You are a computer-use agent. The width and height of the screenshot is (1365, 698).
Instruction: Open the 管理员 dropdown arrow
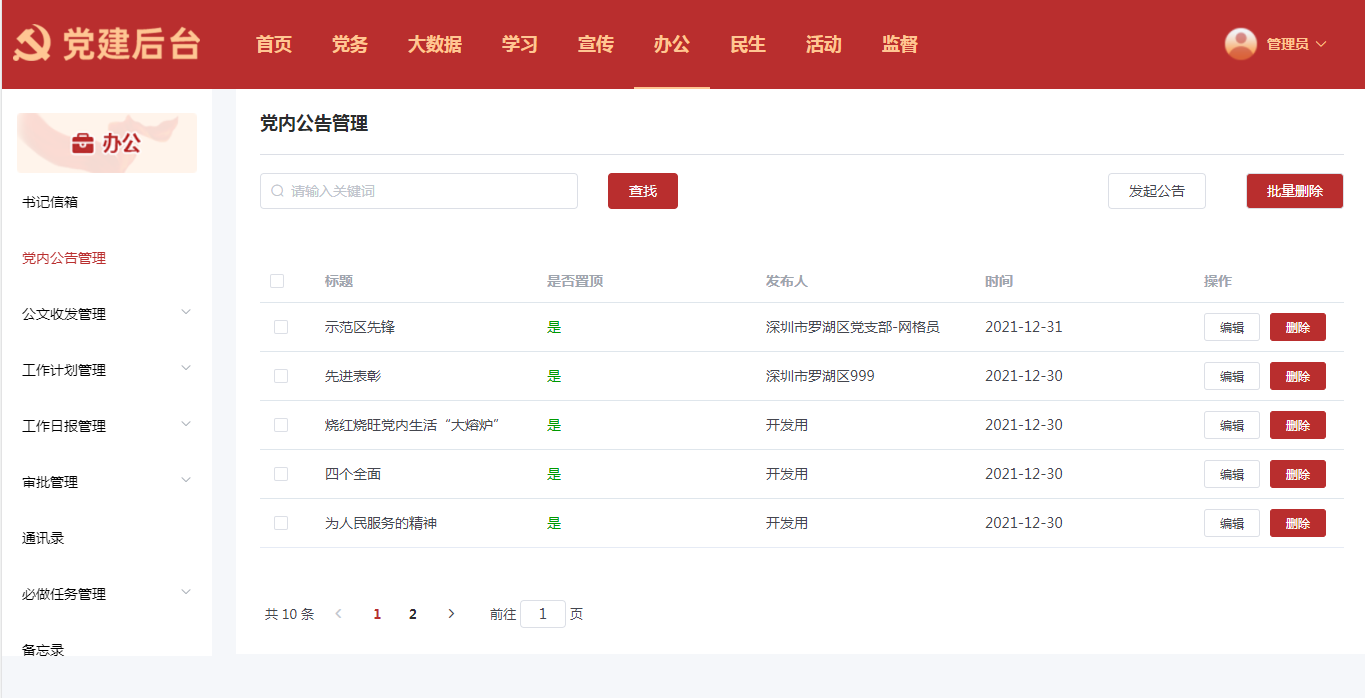coord(1321,44)
